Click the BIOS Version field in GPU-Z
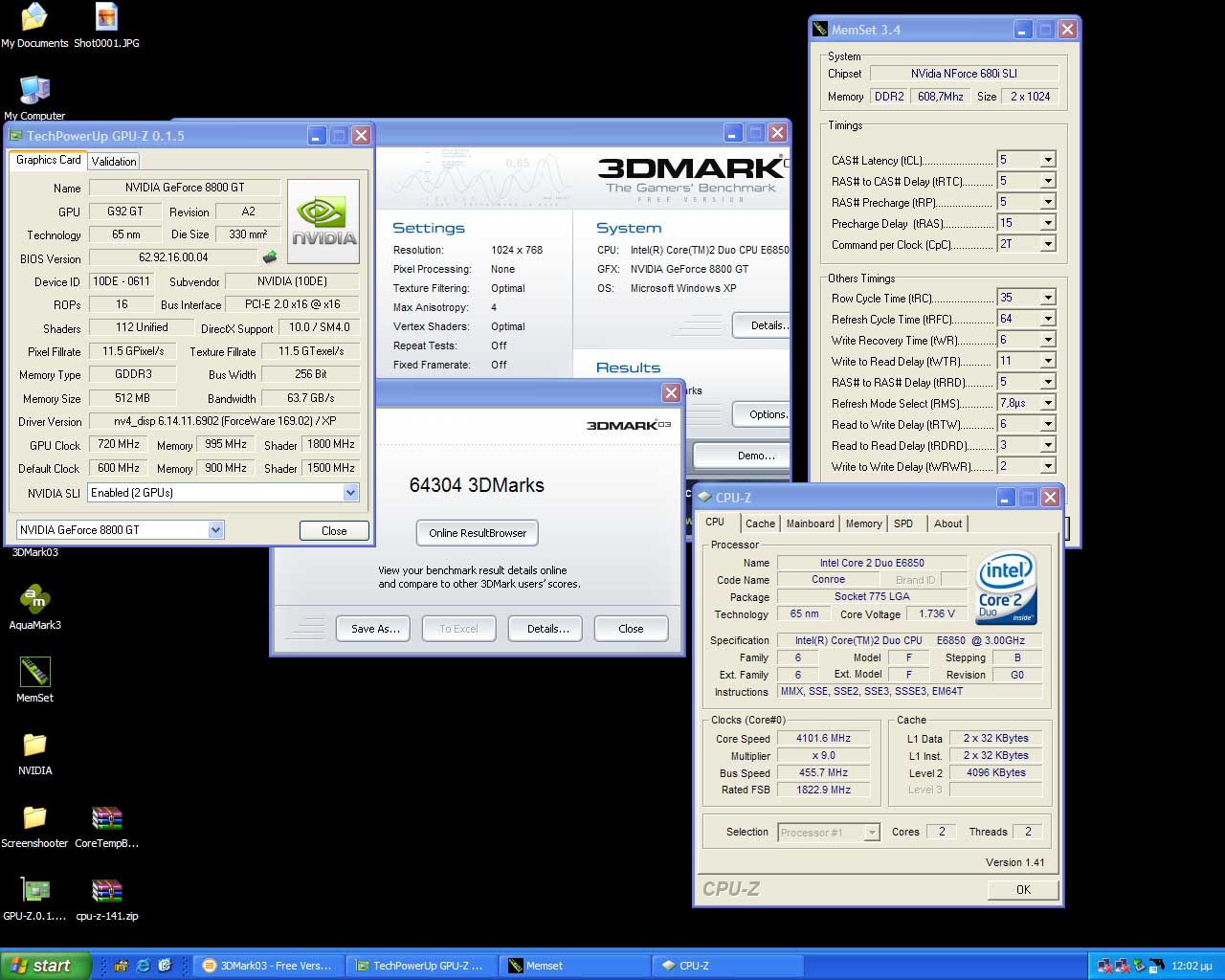This screenshot has height=980, width=1225. click(173, 257)
